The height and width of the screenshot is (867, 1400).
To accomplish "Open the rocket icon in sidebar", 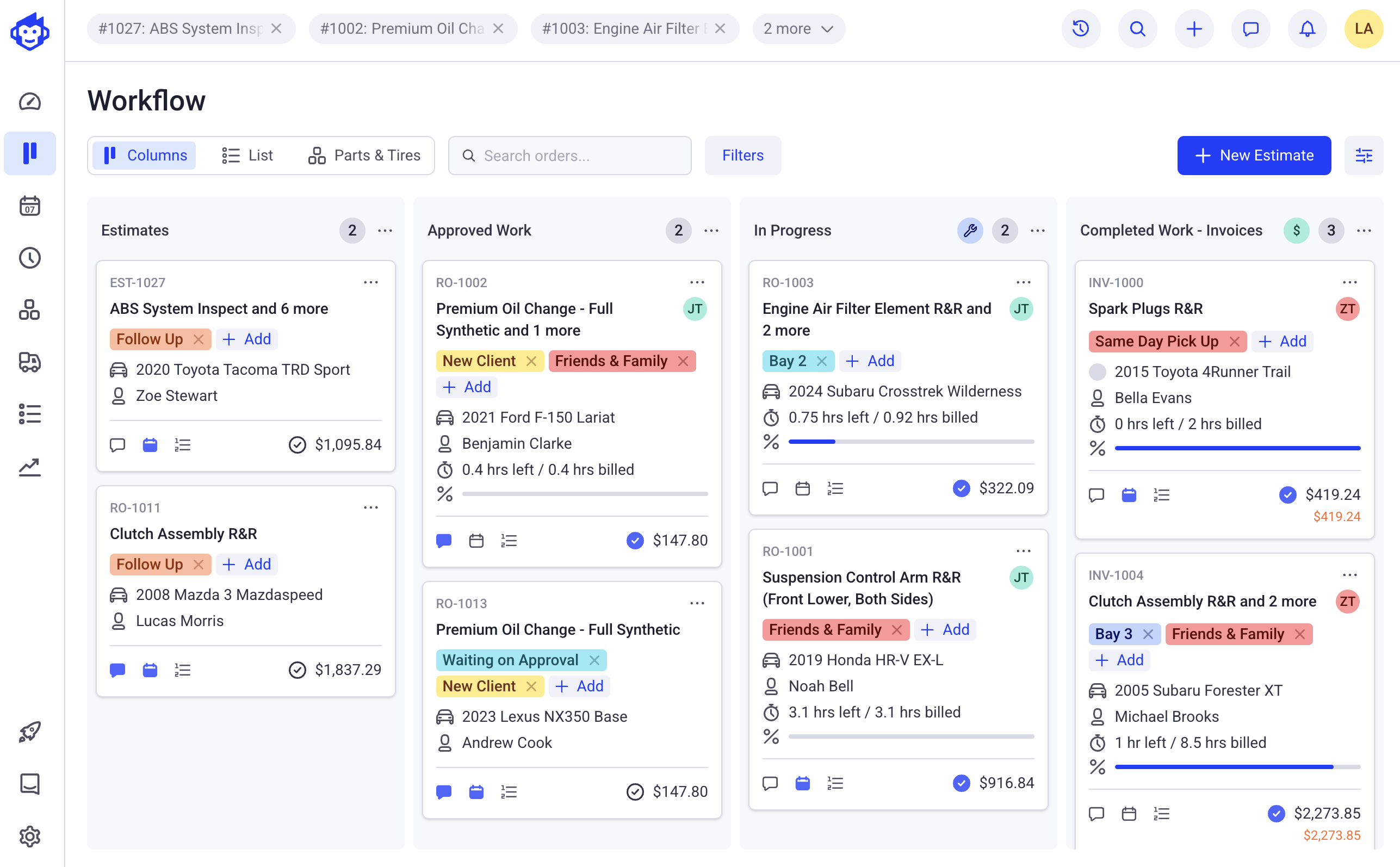I will click(30, 732).
